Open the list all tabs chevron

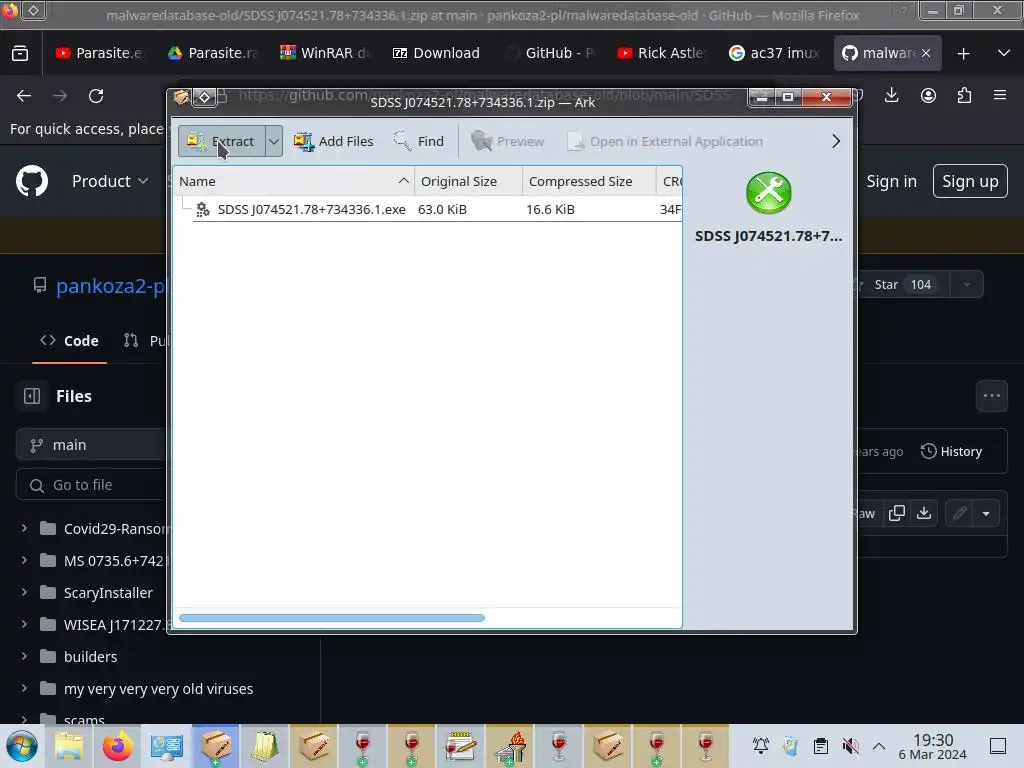[1004, 53]
